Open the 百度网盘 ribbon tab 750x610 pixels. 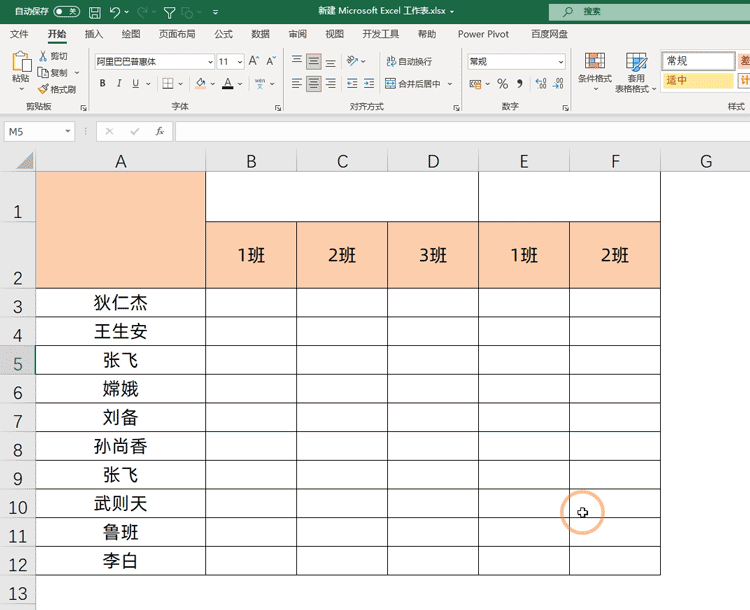[x=549, y=34]
